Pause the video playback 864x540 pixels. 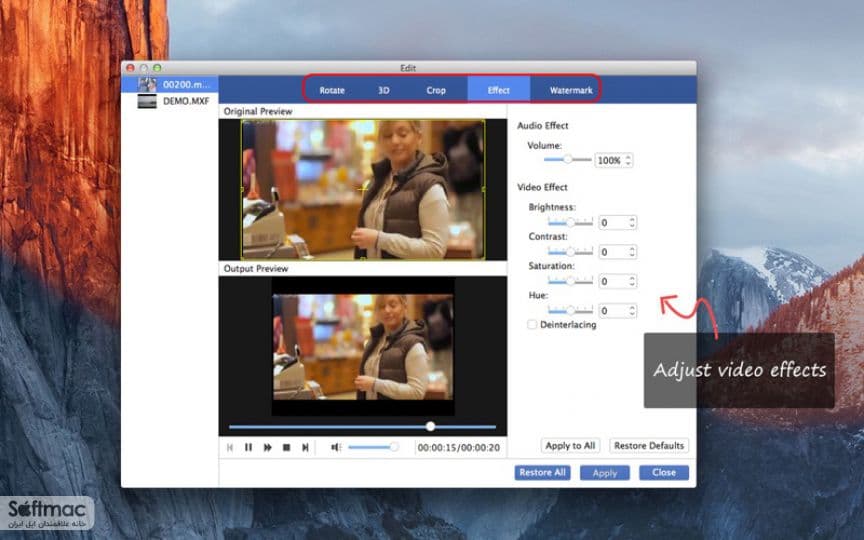(x=249, y=447)
